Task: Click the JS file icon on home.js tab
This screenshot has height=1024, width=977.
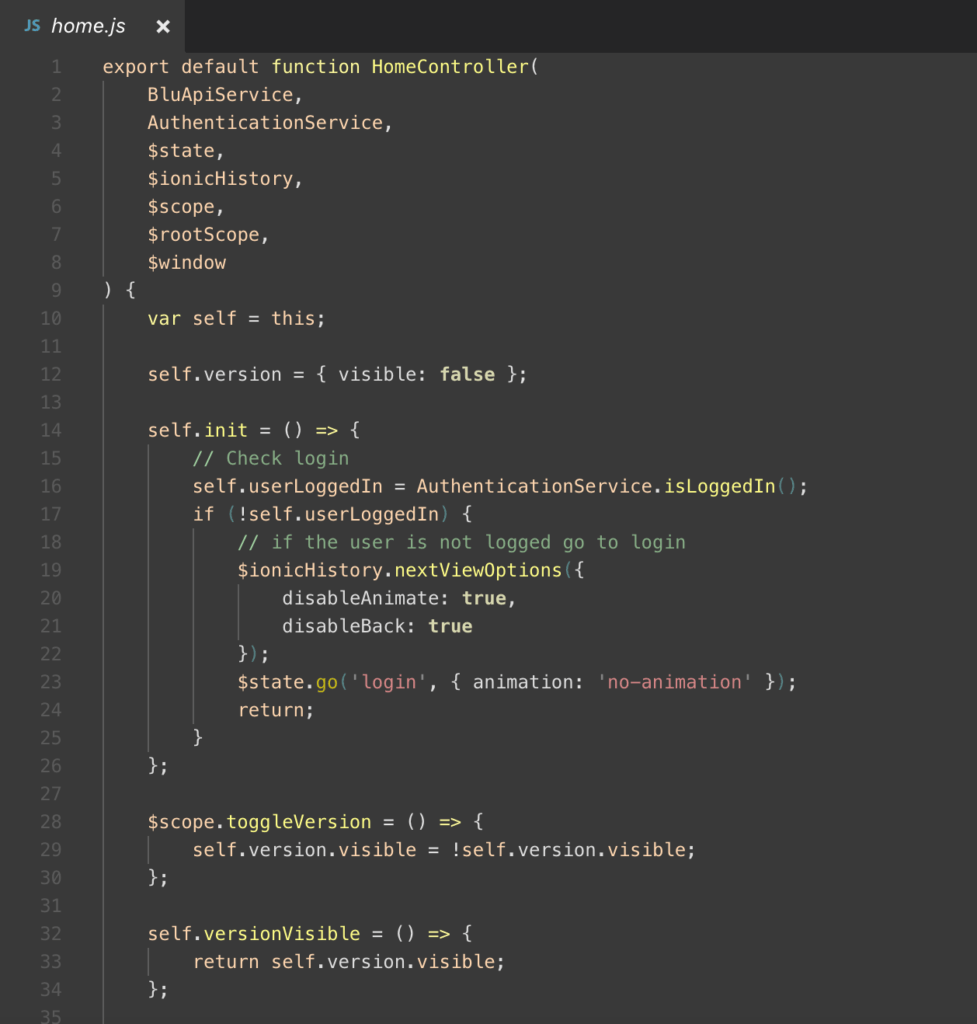Action: coord(32,26)
